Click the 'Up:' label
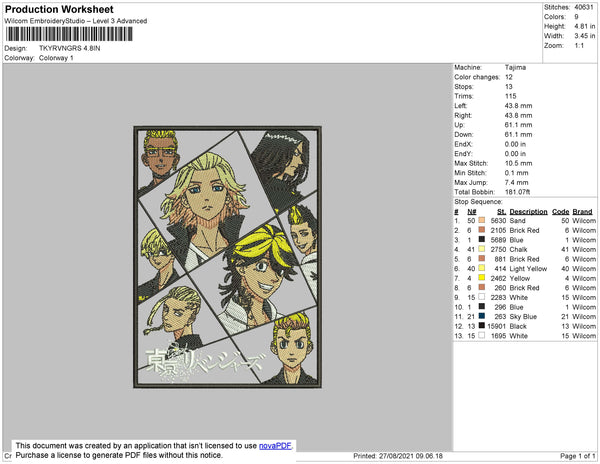Viewport: 600px width, 464px height. 459,125
